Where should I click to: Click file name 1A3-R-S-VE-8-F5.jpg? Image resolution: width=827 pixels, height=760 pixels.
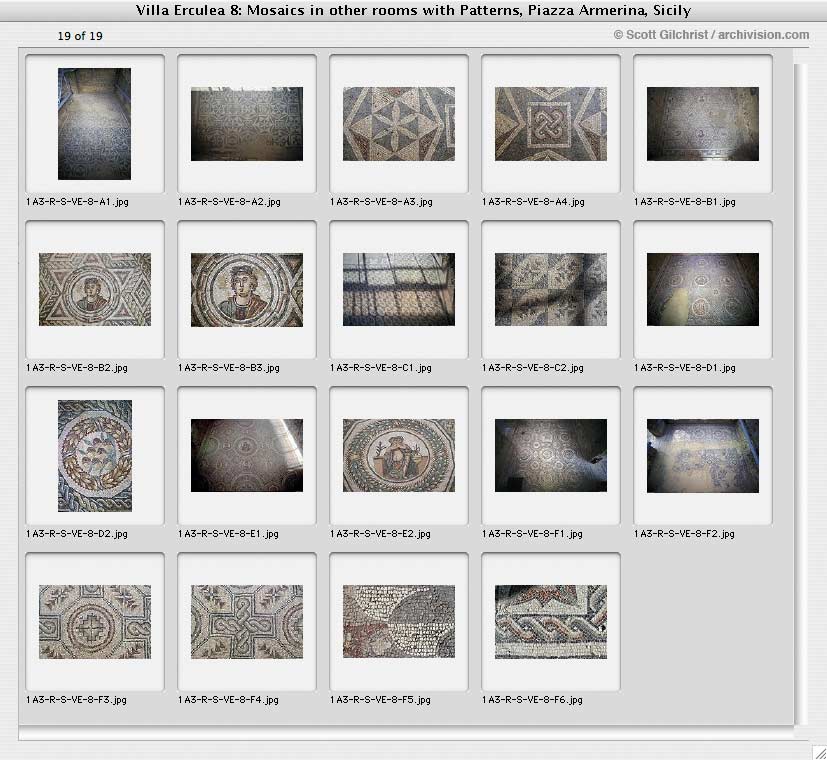[x=380, y=700]
